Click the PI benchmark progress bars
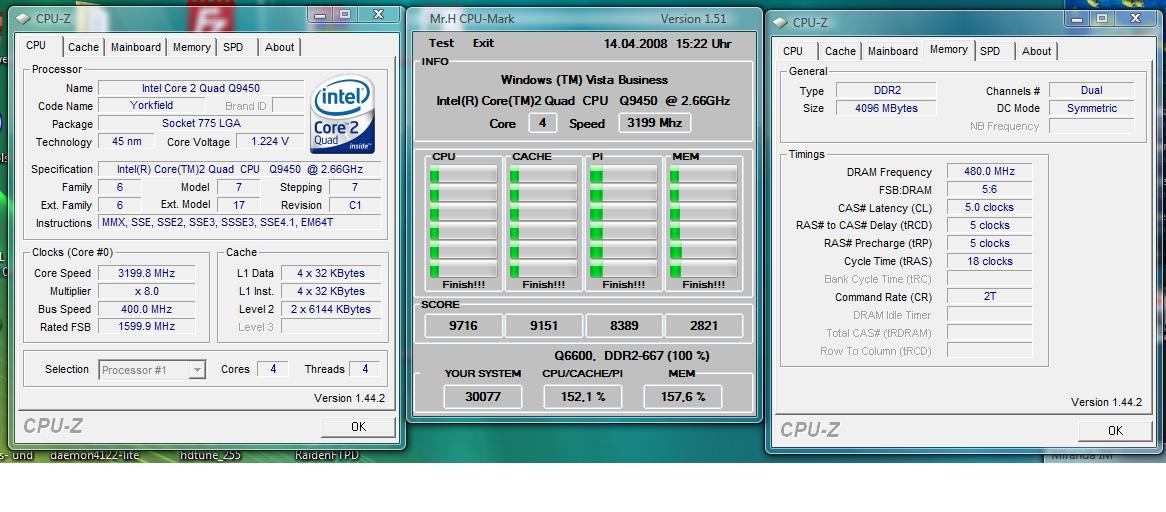 (624, 221)
